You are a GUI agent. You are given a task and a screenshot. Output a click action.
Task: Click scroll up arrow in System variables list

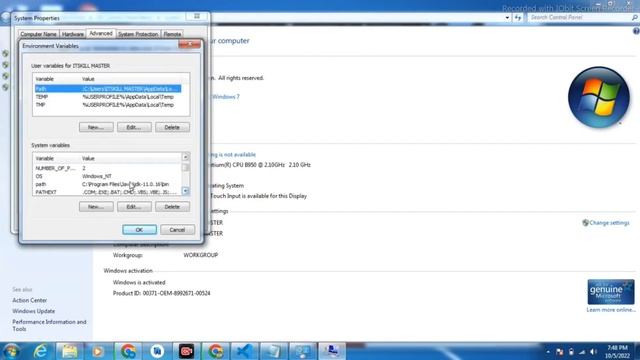tap(185, 157)
